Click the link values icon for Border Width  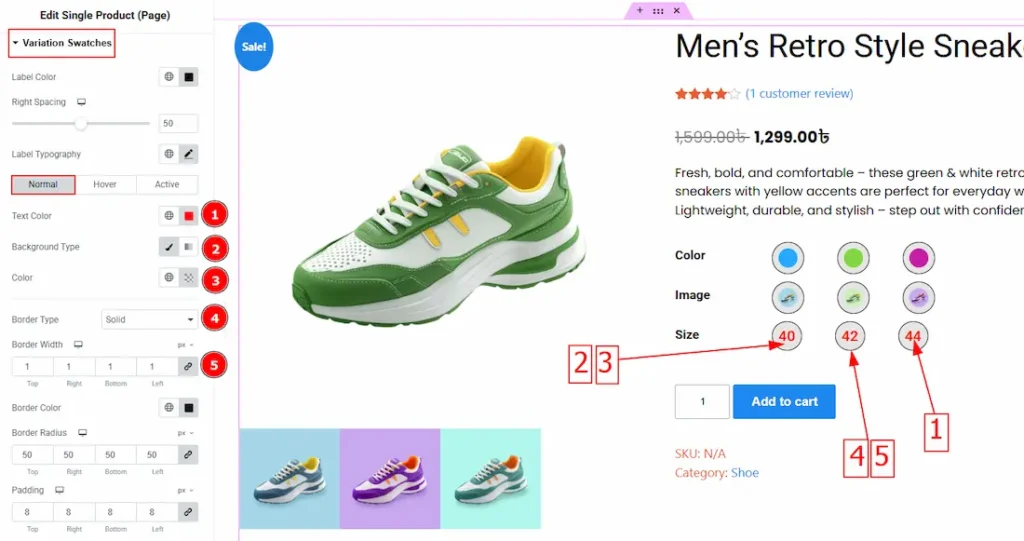click(x=188, y=367)
